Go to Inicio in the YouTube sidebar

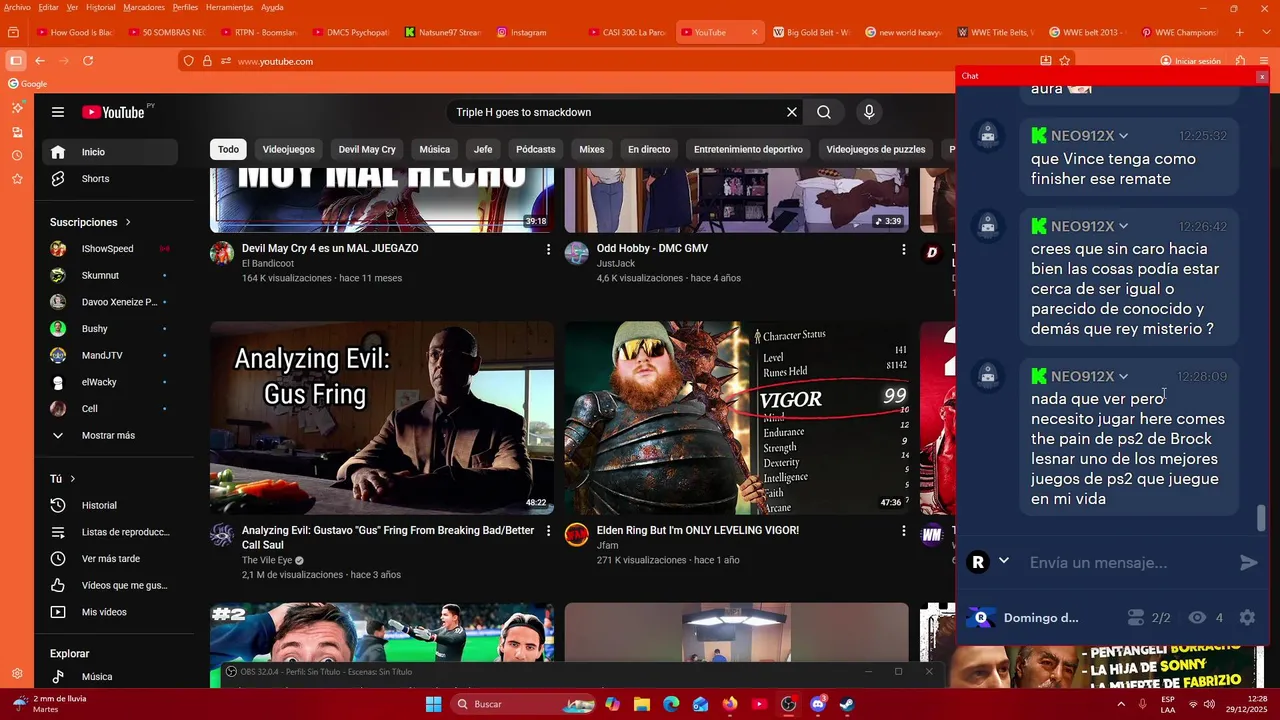tap(110, 152)
